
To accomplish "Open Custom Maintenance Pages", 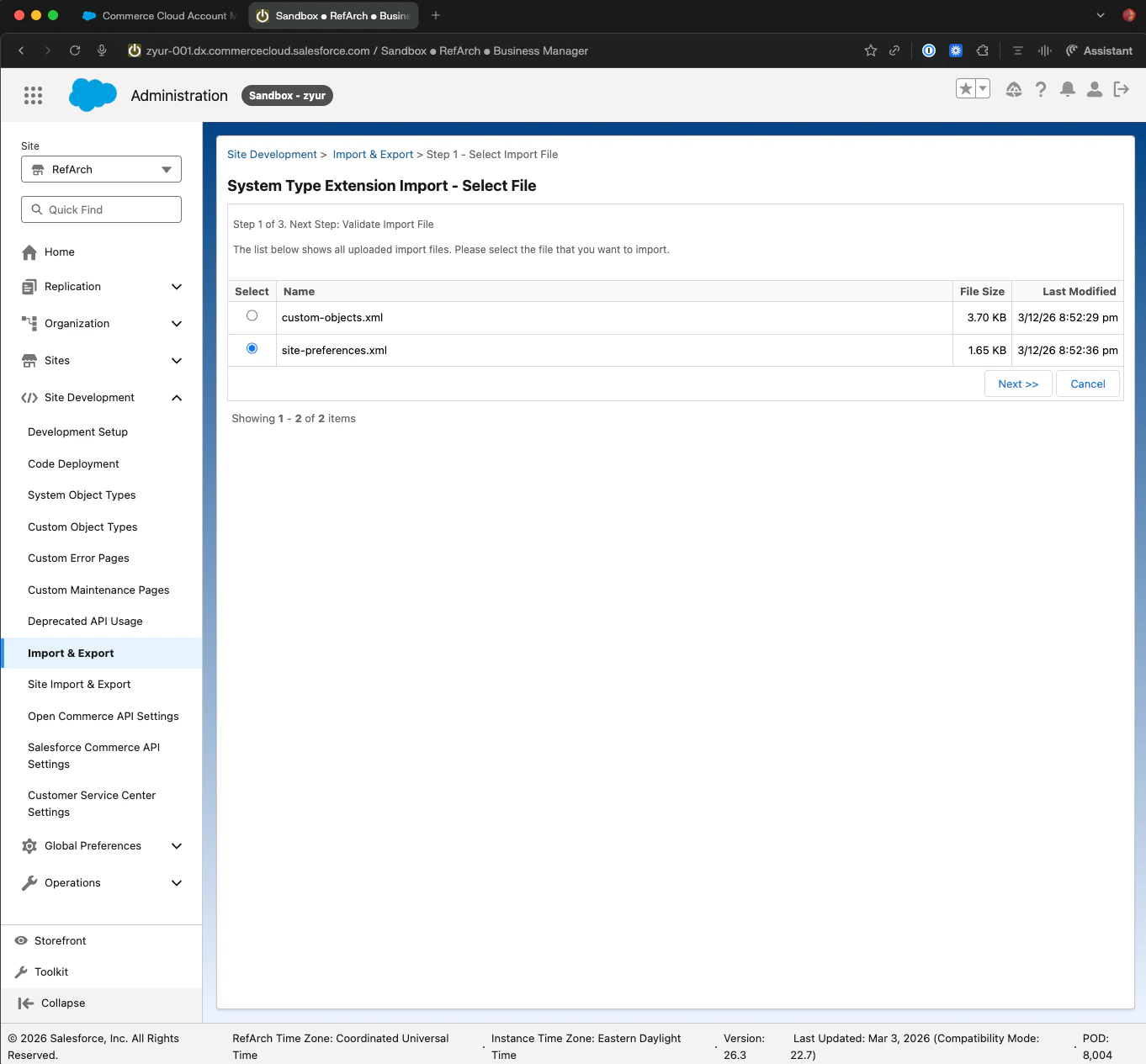I will (98, 590).
